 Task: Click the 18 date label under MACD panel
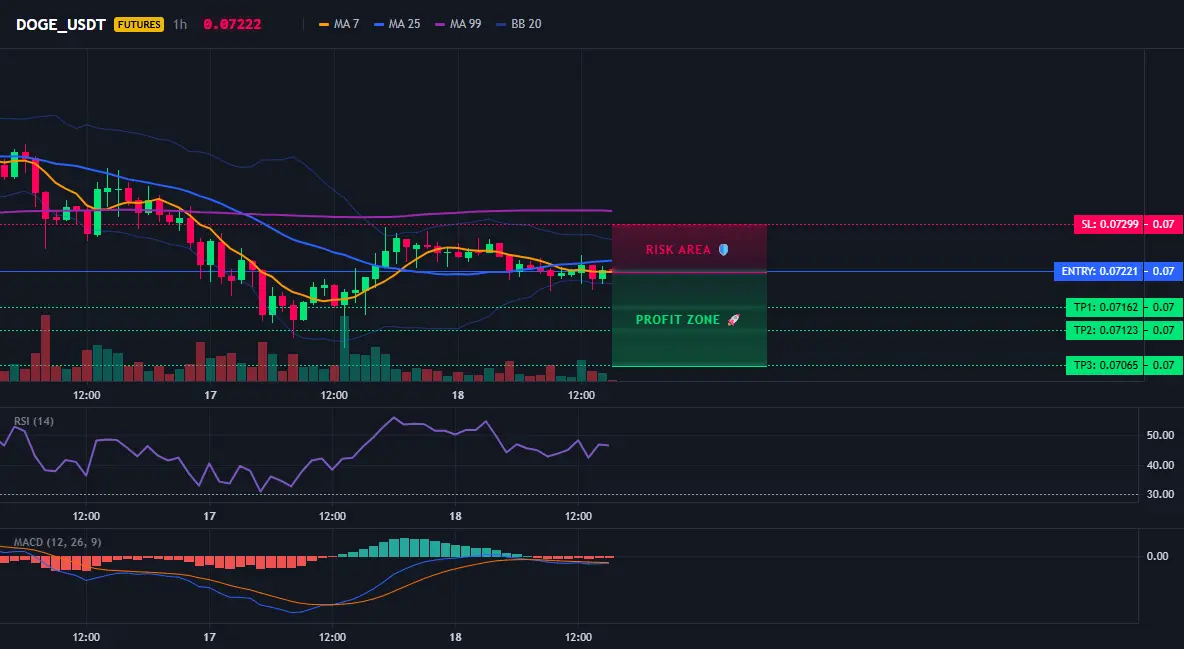pos(455,637)
